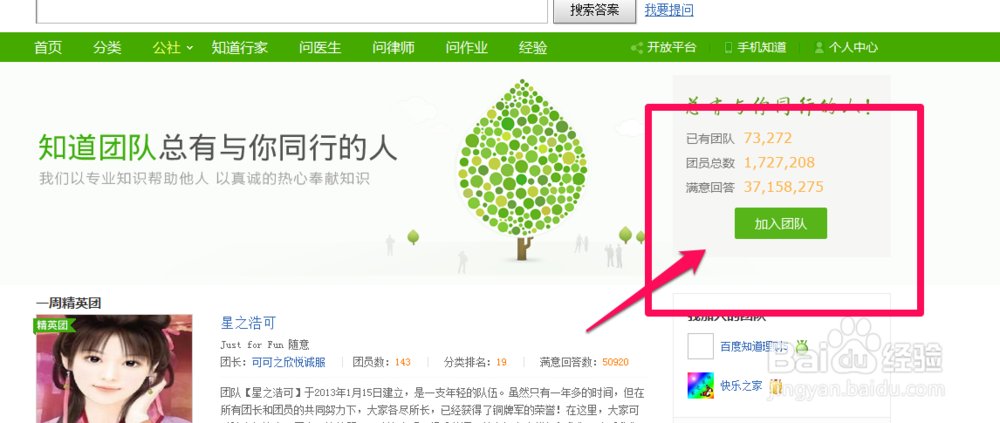1000x423 pixels.
Task: Expand the 公社 dropdown menu
Action: coord(172,48)
